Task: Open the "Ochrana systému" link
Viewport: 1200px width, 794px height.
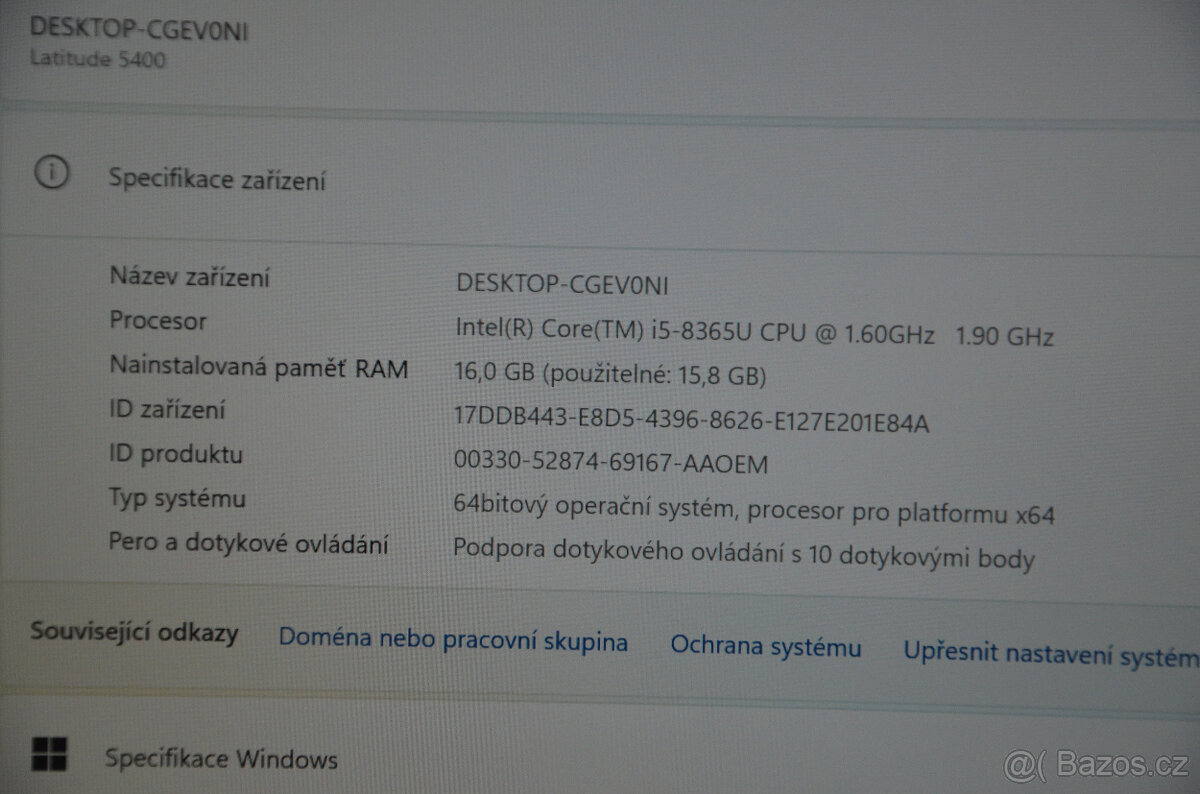Action: 766,646
